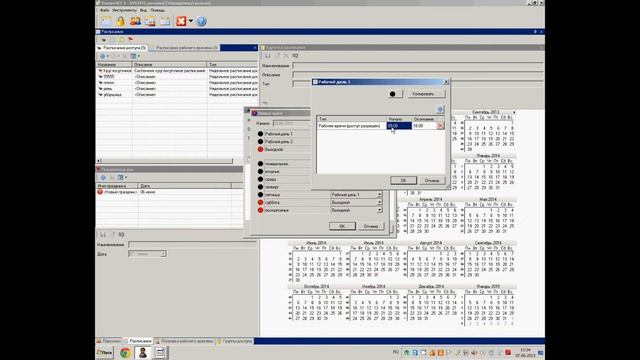Switch to Персонал bottom tab
Screen dimensions: 640x360
[110, 341]
